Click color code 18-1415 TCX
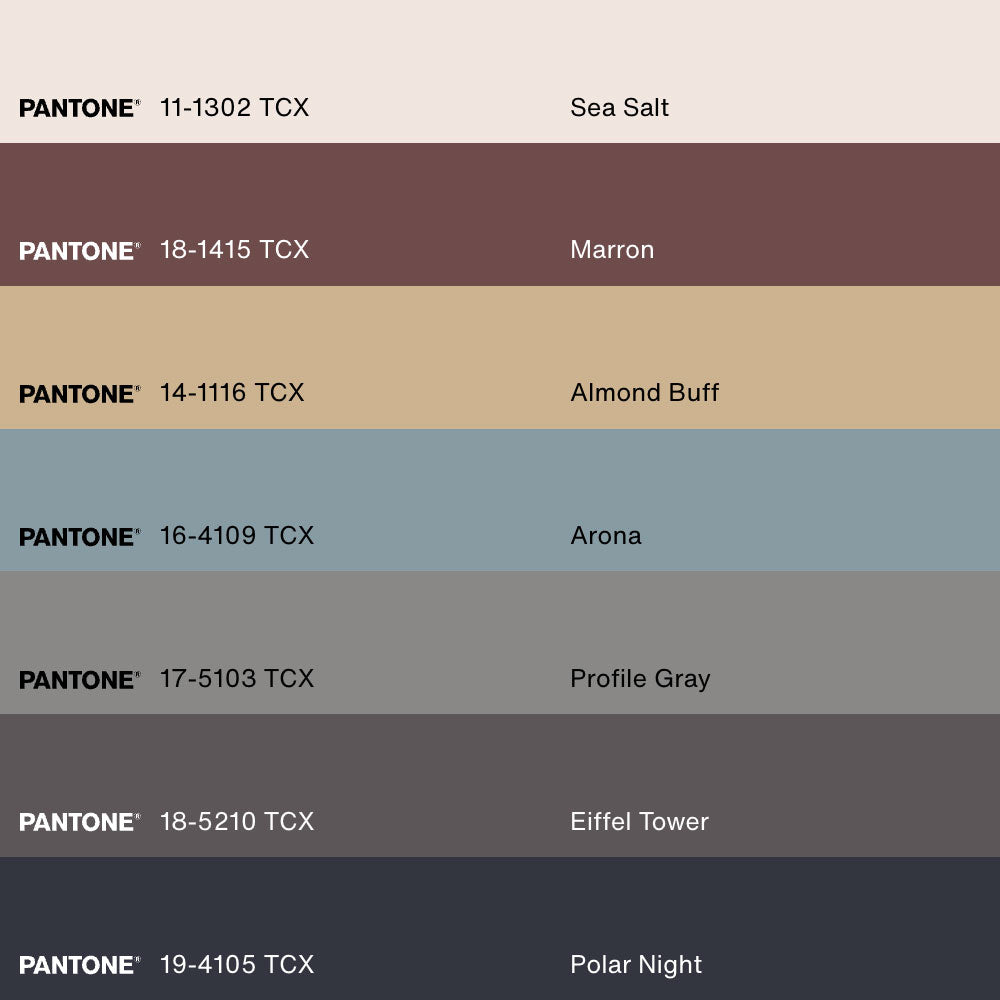This screenshot has width=1000, height=1000. coord(234,250)
